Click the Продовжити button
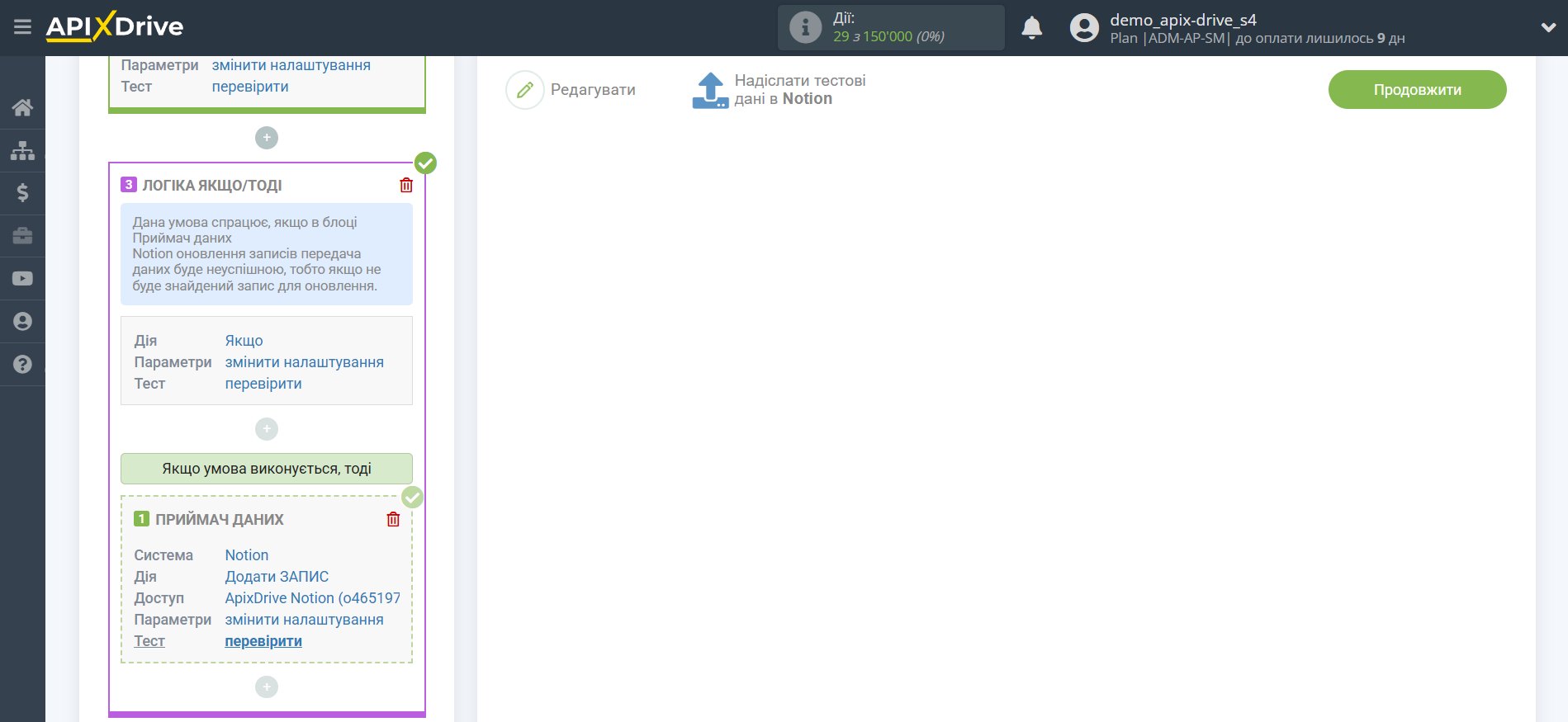 1417,89
